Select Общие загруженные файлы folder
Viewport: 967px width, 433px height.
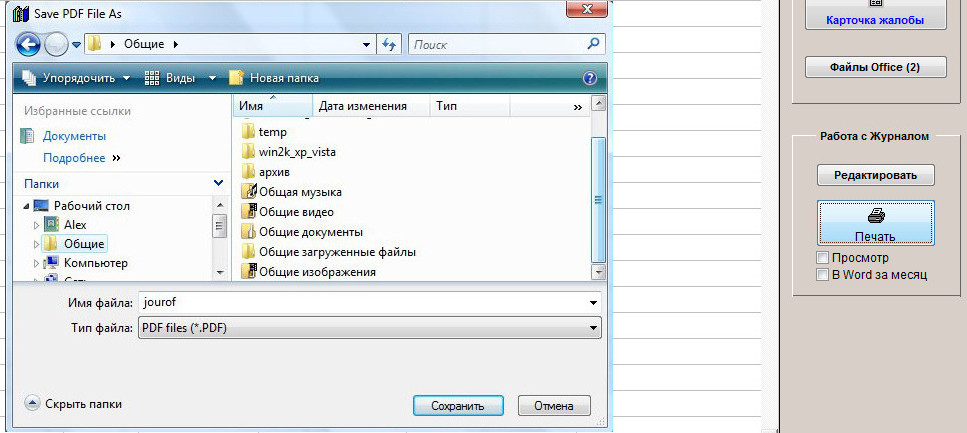tap(329, 252)
